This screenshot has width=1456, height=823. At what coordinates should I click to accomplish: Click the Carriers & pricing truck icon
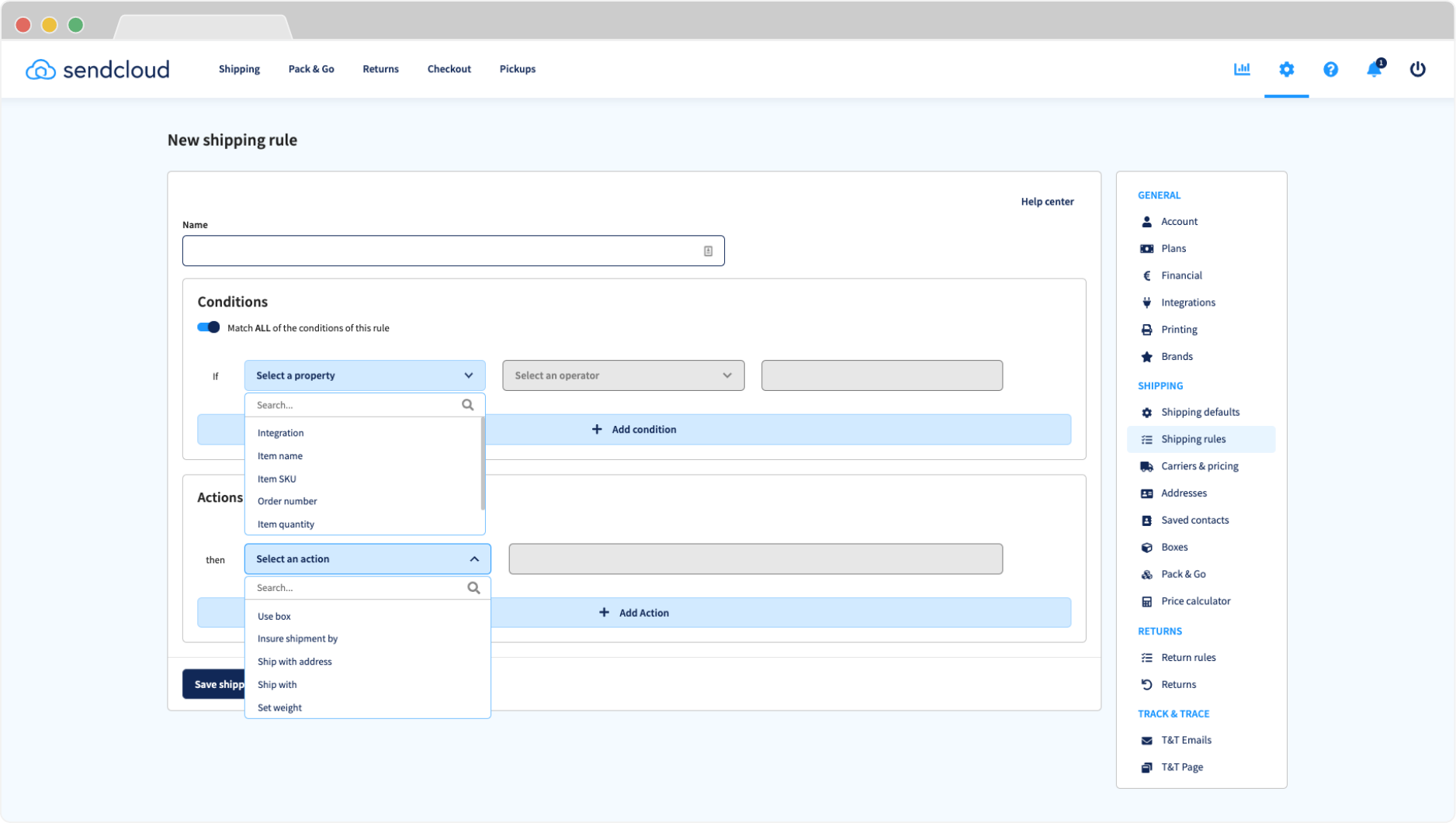click(x=1147, y=466)
